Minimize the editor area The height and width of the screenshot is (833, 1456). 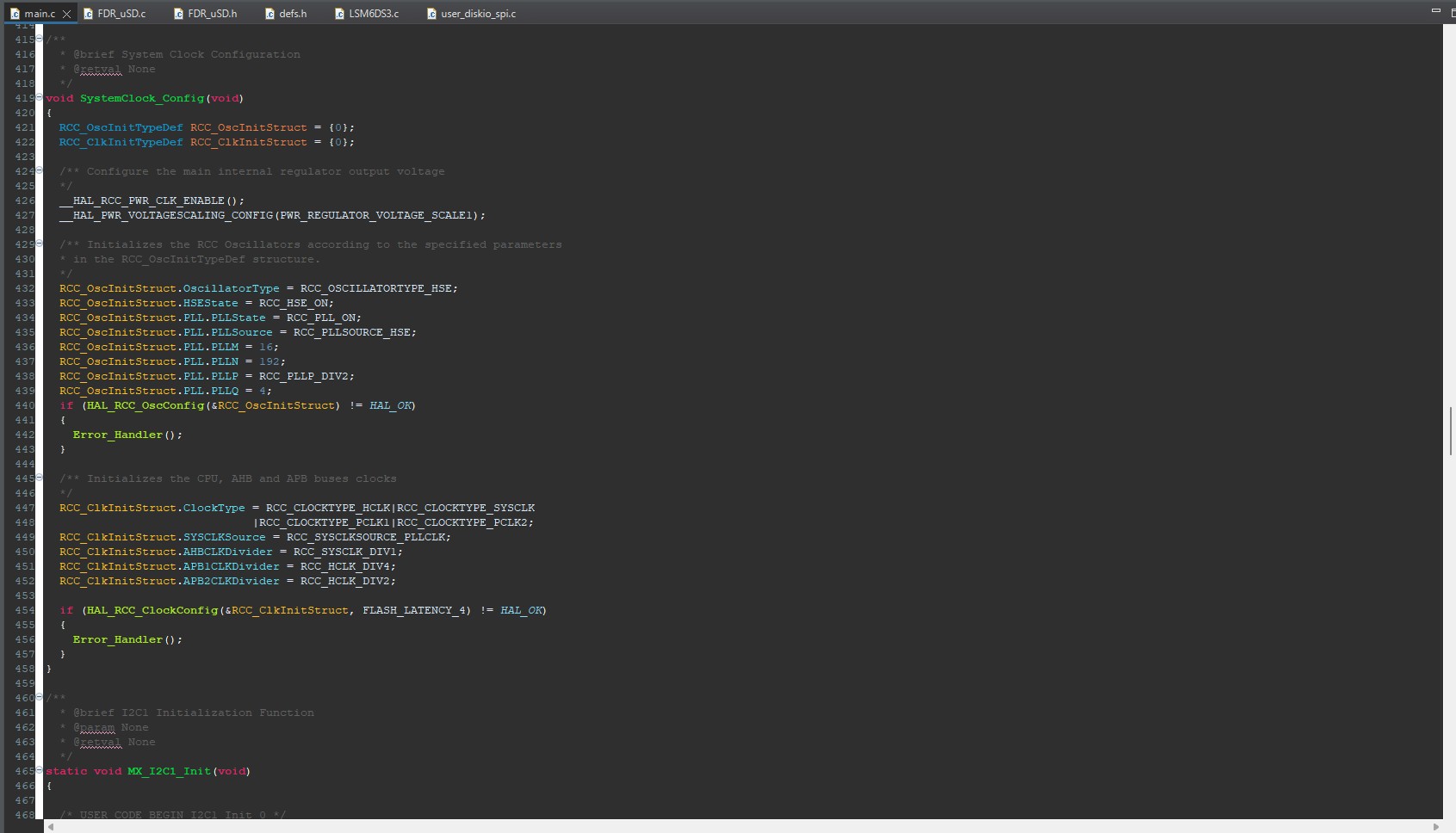pyautogui.click(x=1435, y=10)
